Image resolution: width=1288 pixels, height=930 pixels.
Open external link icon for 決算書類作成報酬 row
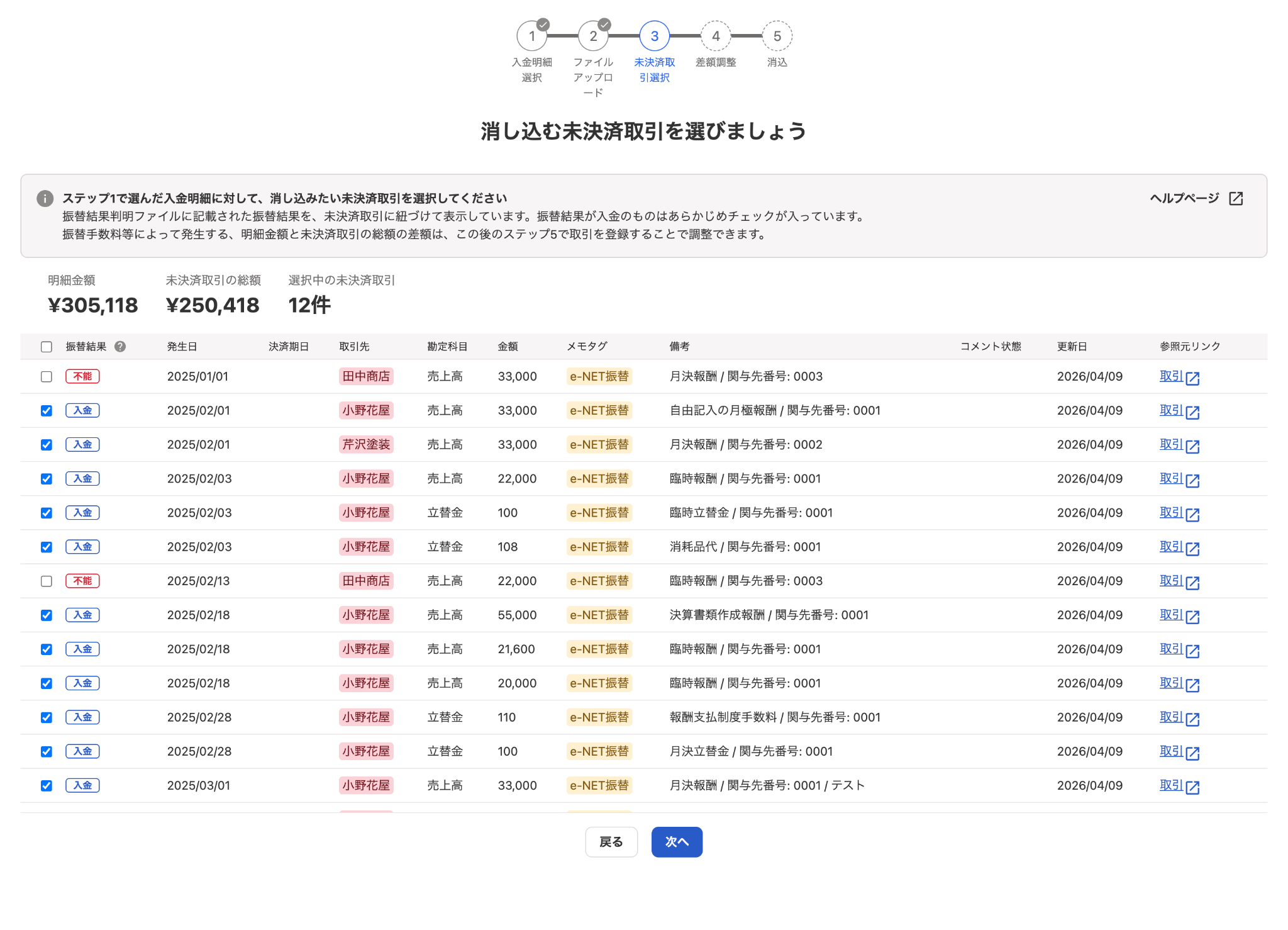tap(1192, 617)
